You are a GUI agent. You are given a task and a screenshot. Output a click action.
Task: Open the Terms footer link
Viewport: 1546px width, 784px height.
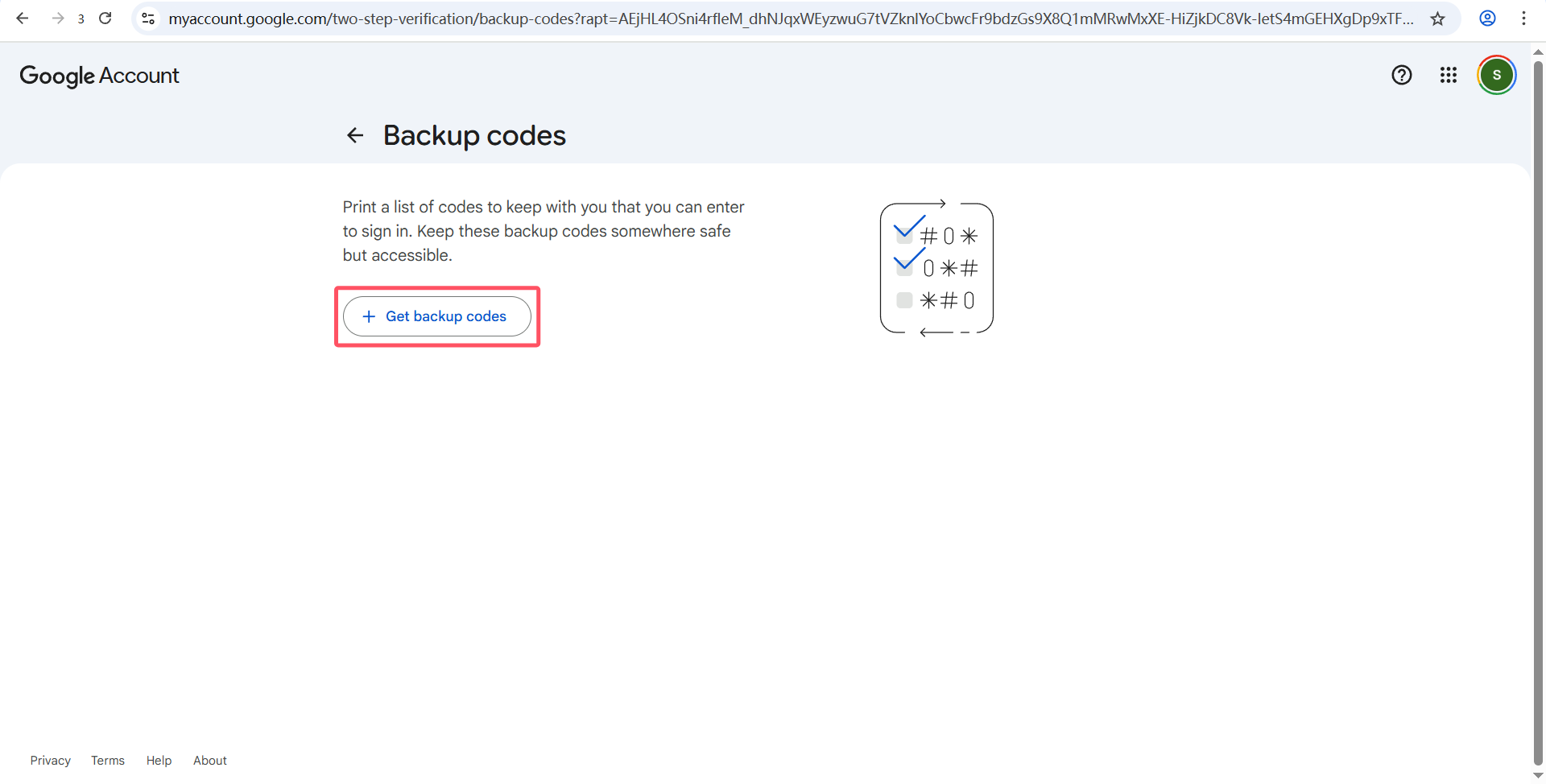107,761
